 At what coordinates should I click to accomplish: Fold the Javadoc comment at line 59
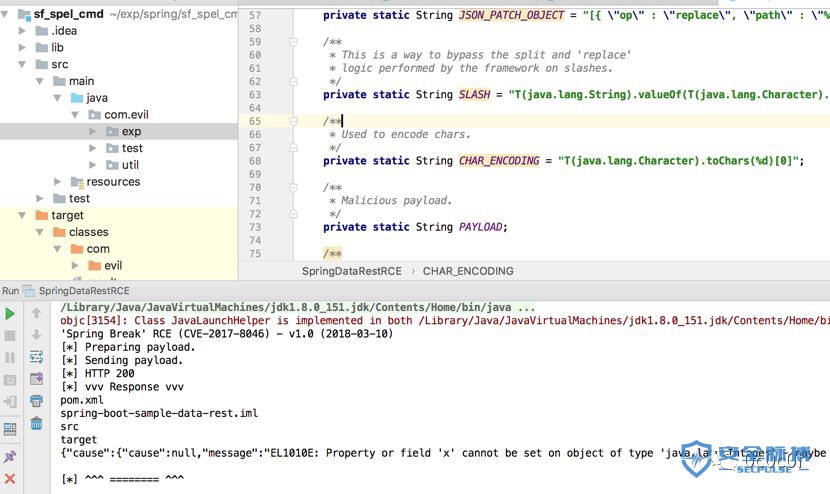pos(293,42)
